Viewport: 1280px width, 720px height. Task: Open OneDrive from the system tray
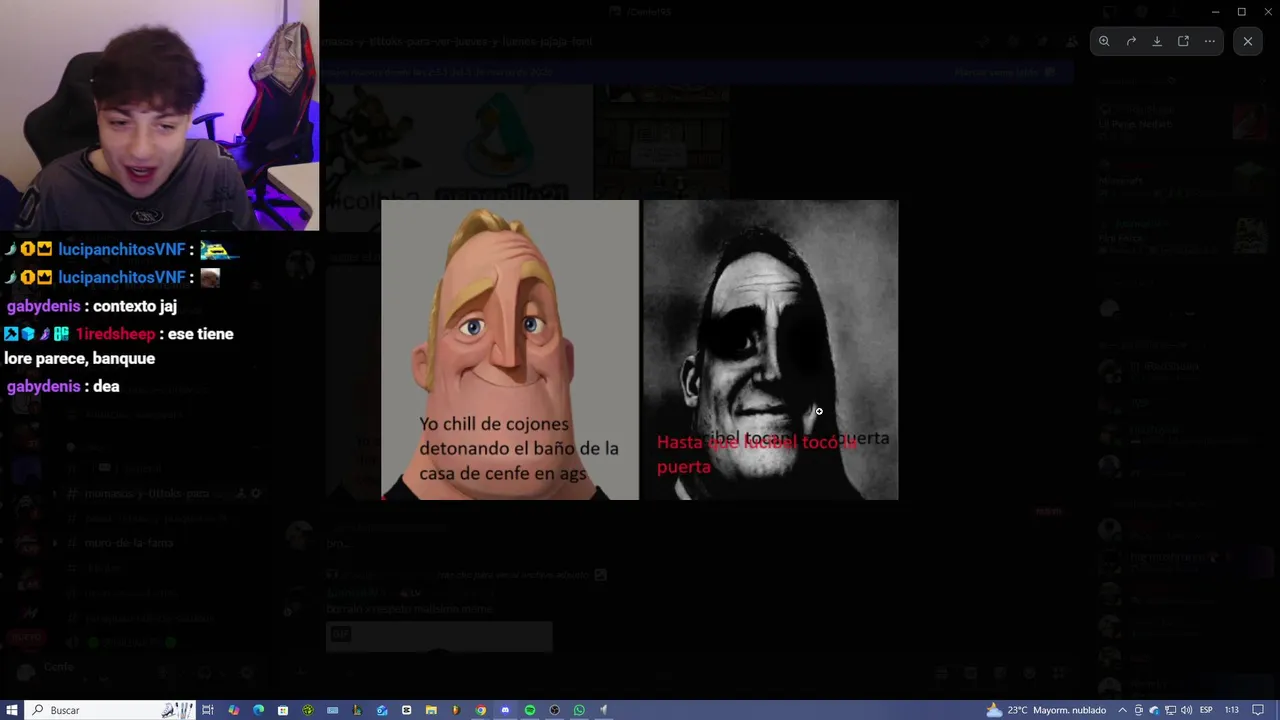click(1154, 710)
